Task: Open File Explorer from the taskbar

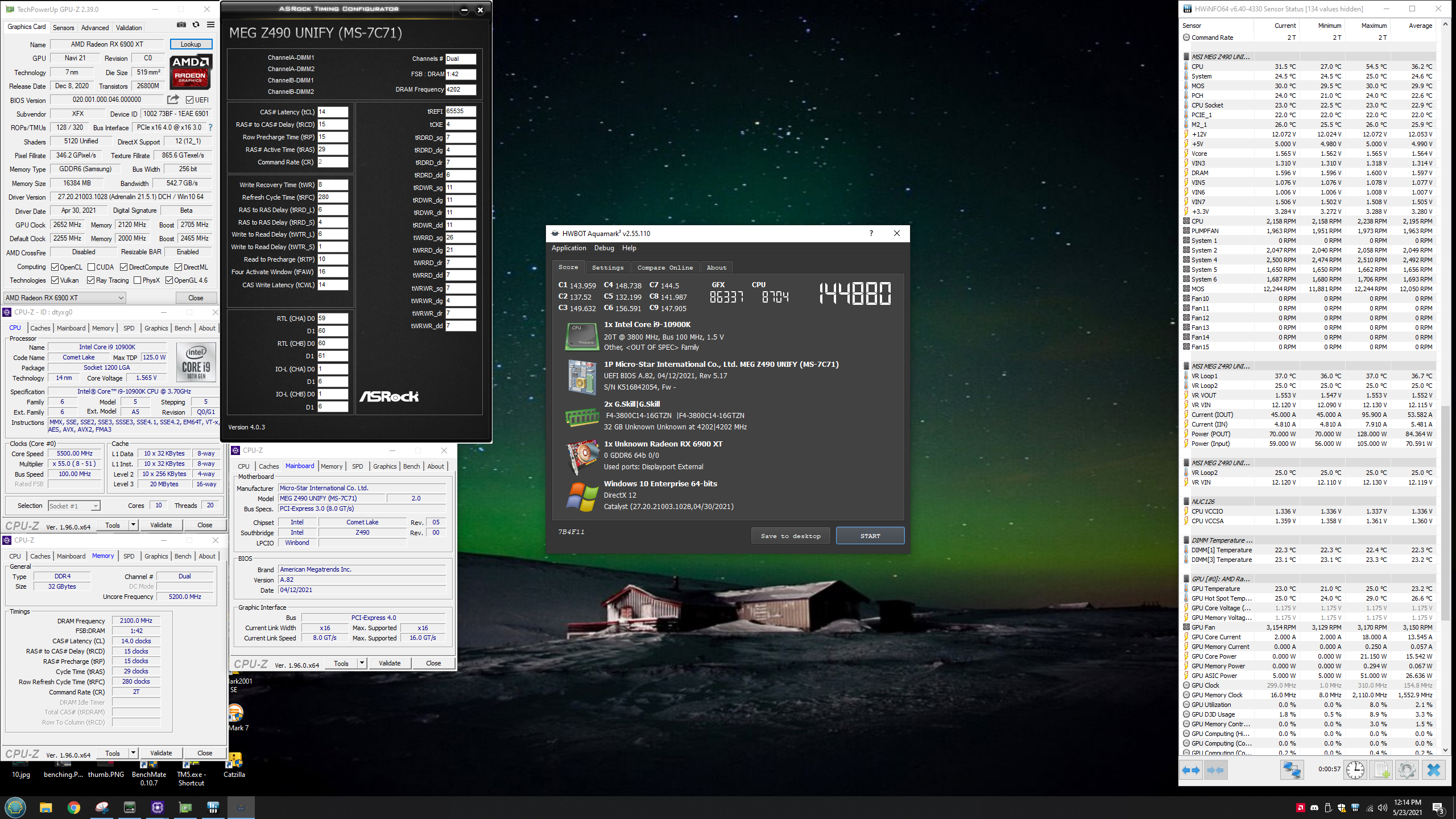Action: [45, 807]
